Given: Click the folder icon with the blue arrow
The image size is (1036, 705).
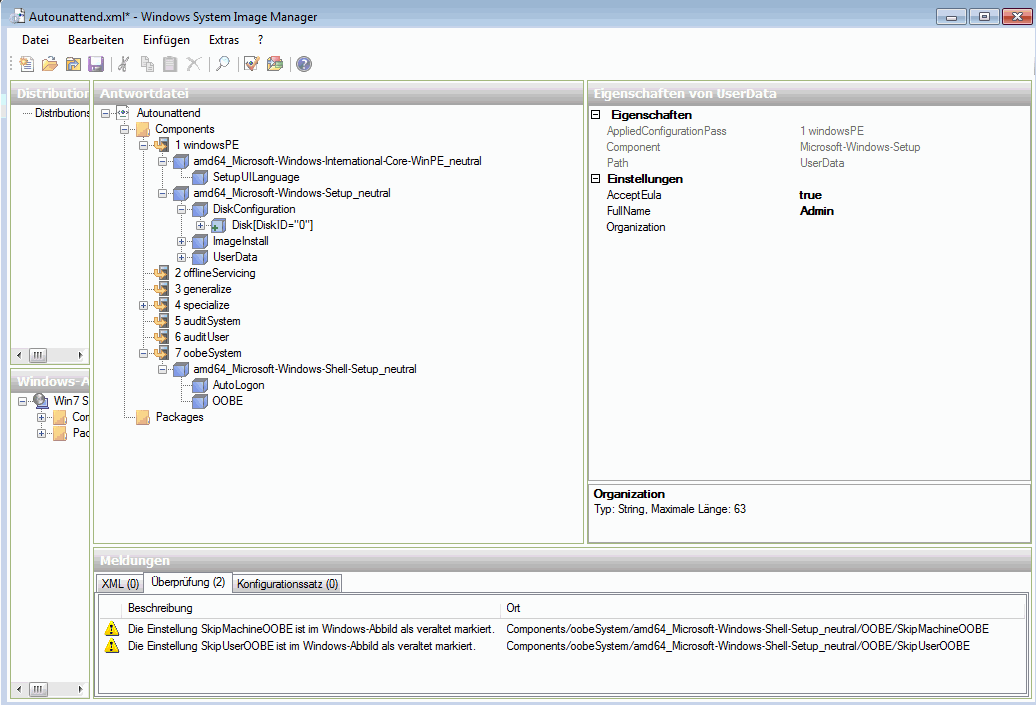Looking at the screenshot, I should click(x=73, y=64).
